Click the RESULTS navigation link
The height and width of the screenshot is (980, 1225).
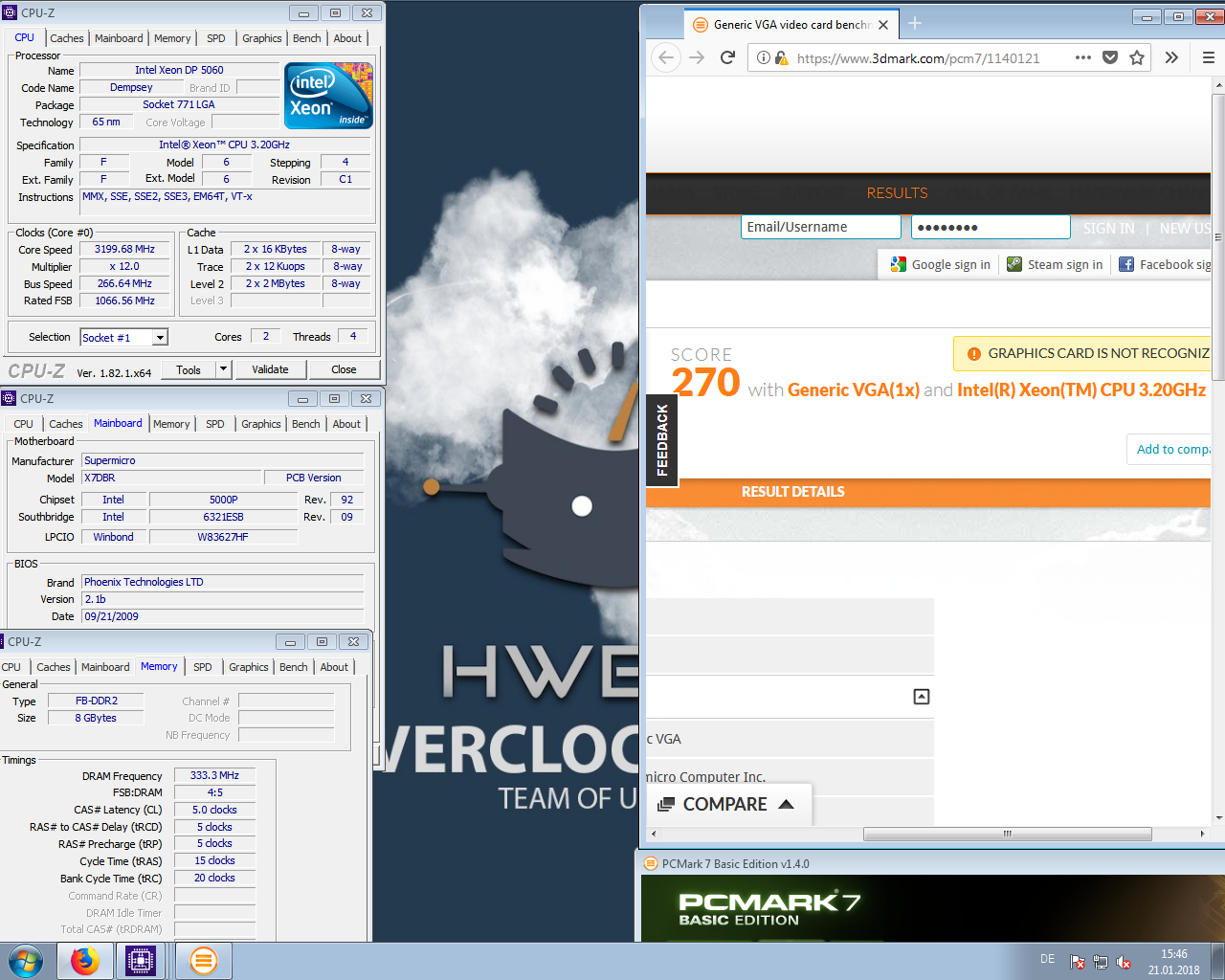pos(897,193)
